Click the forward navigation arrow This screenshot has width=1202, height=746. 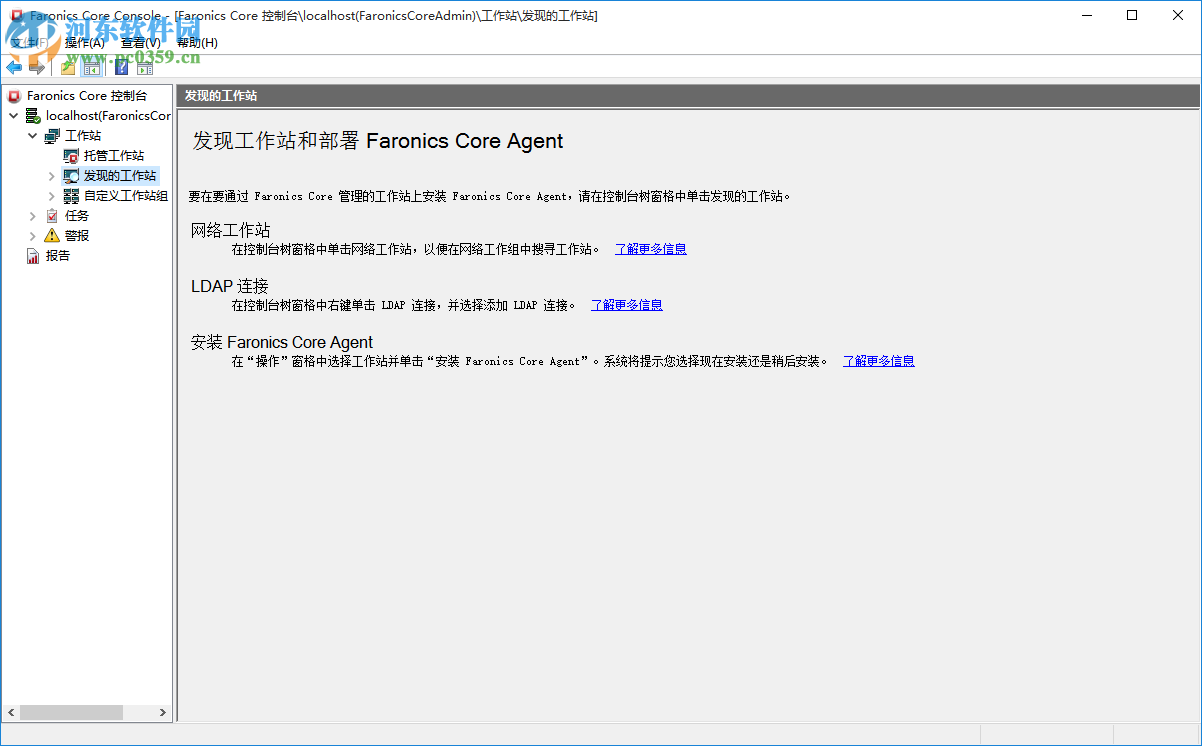[37, 68]
